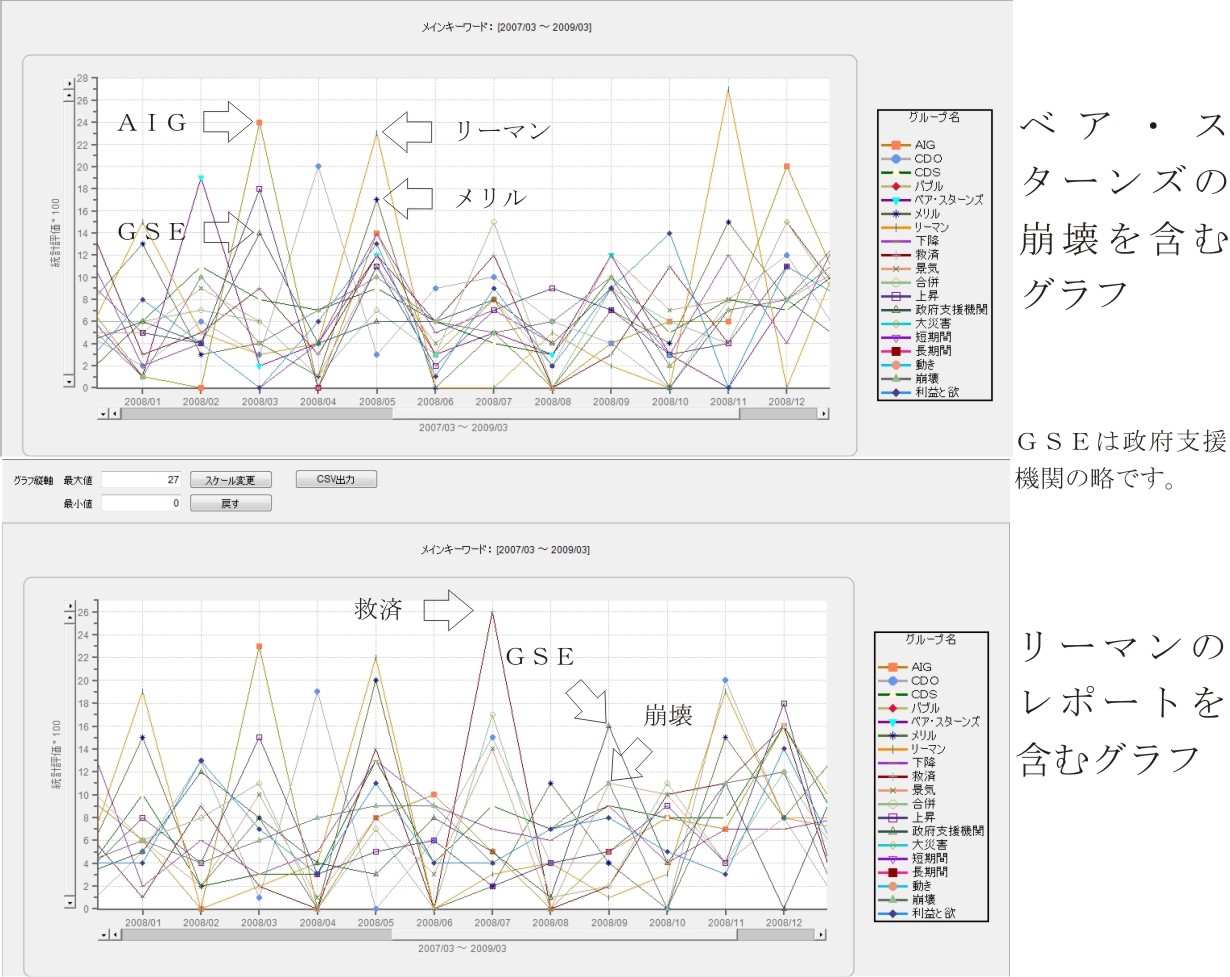Image resolution: width=1230 pixels, height=977 pixels.
Task: Click right arrow of lower chart's horizontal scrollbar
Action: click(821, 934)
